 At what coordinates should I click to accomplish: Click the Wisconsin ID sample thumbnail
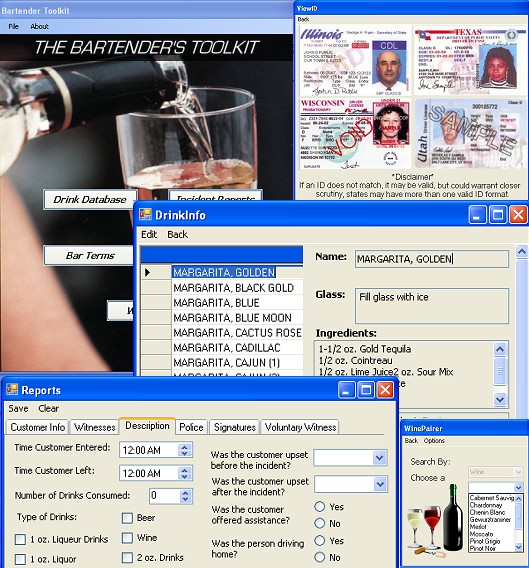(355, 134)
